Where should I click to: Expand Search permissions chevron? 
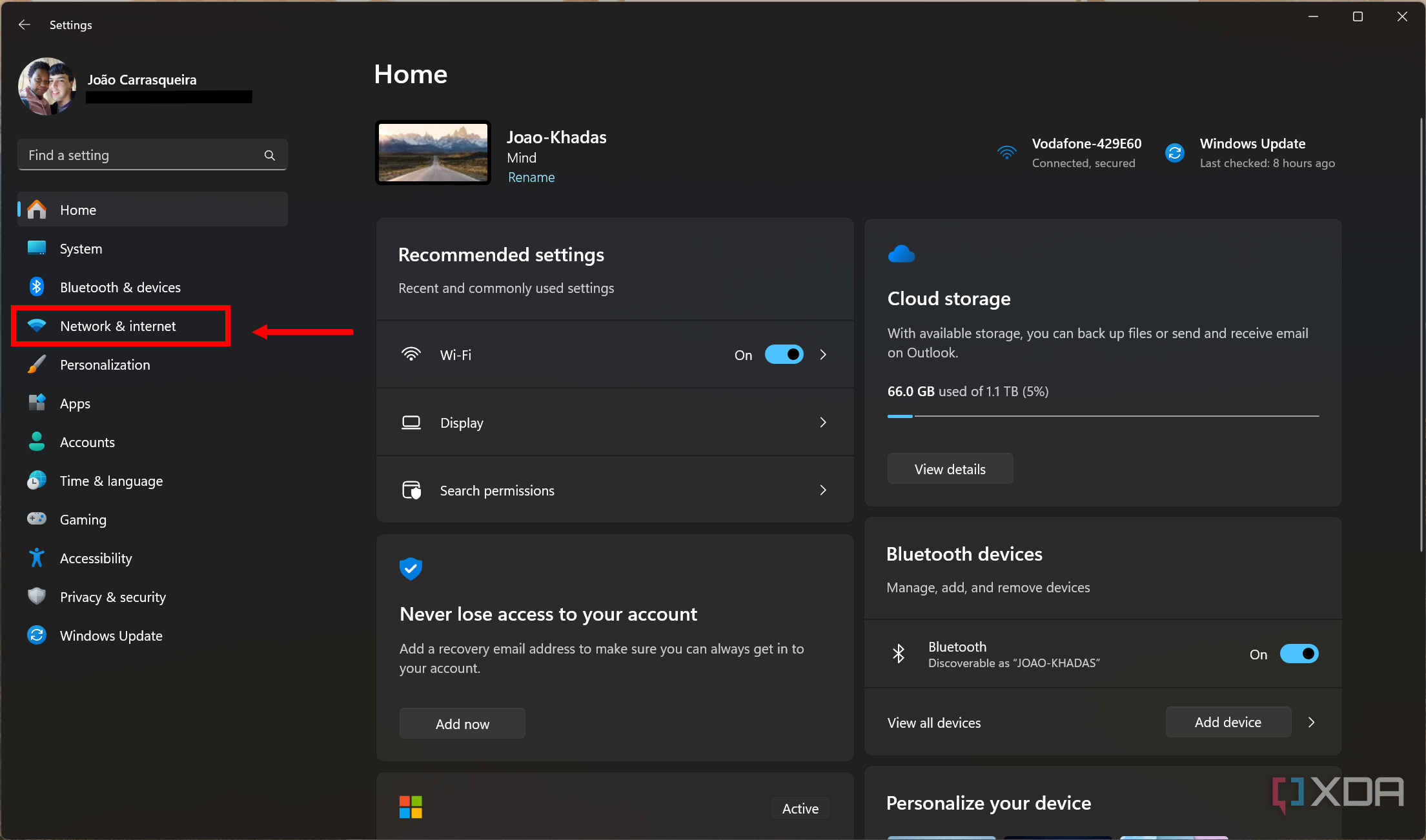tap(823, 490)
